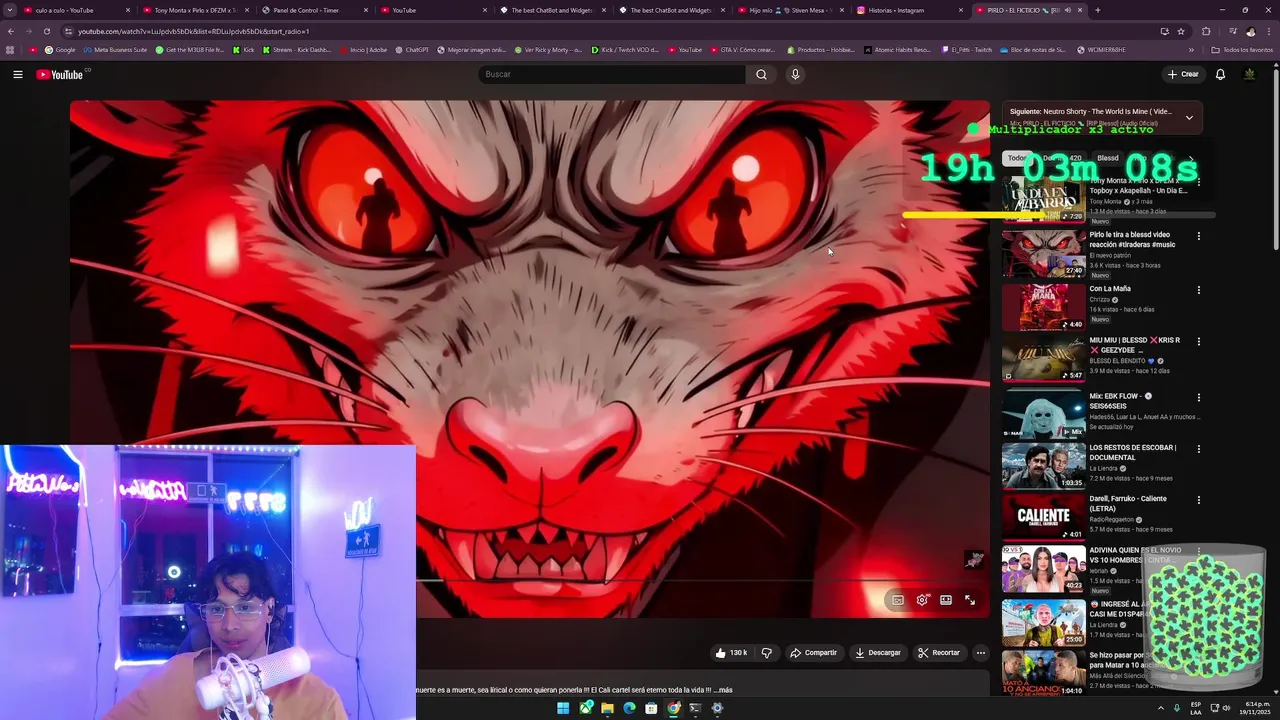Open Pirlo le tira a blessd video
Viewport: 1280px width, 720px height.
point(1132,240)
